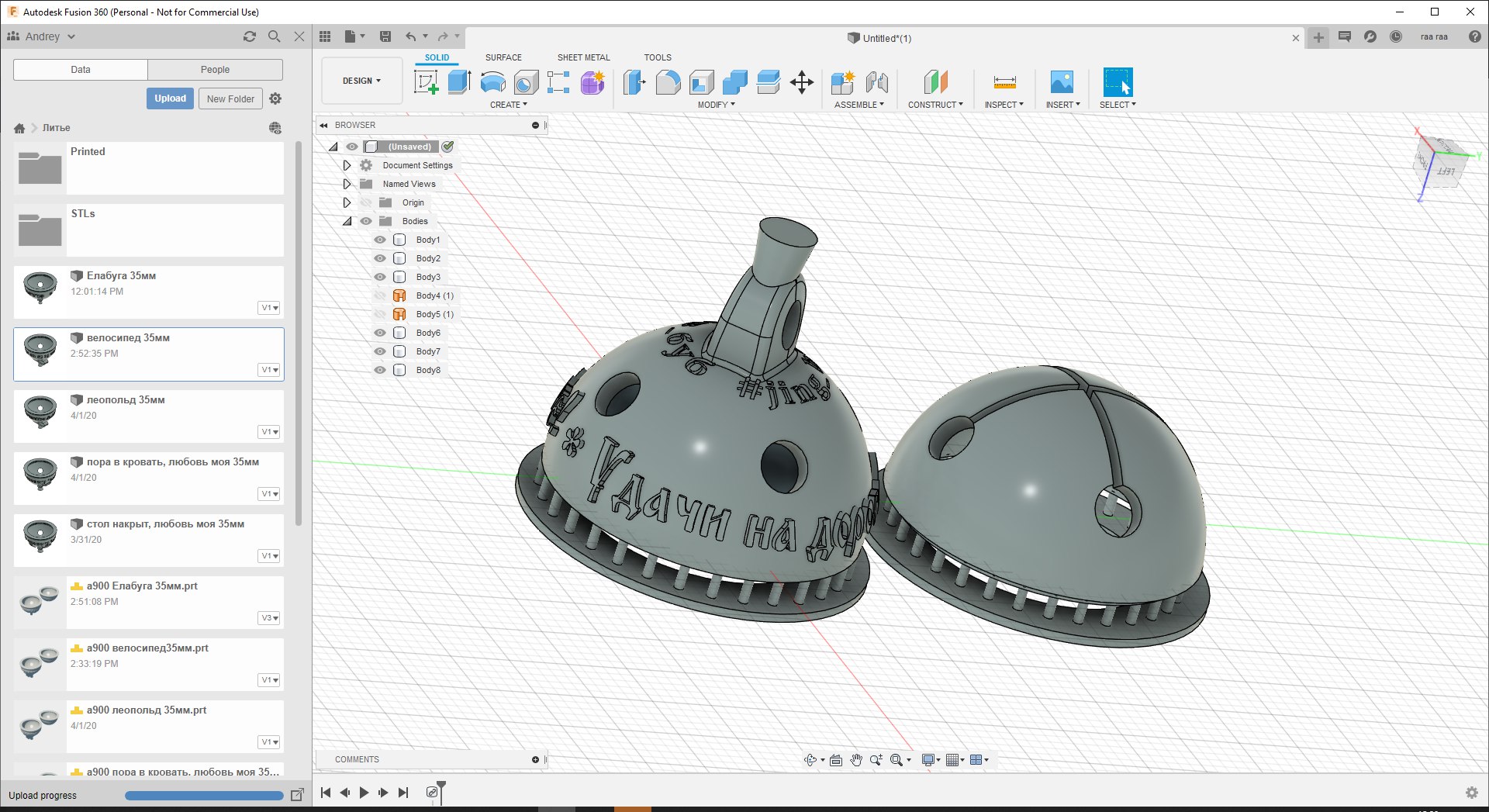The width and height of the screenshot is (1489, 812).
Task: Open the CREATE dropdown menu
Action: point(508,105)
